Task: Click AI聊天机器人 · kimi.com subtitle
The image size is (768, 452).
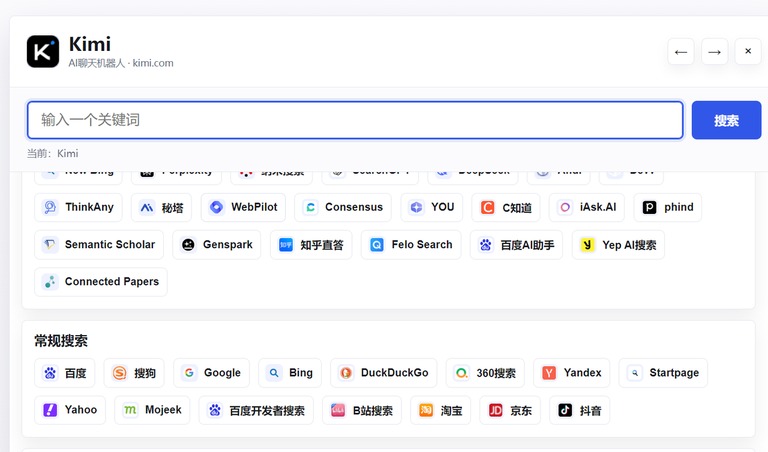Action: pos(121,63)
